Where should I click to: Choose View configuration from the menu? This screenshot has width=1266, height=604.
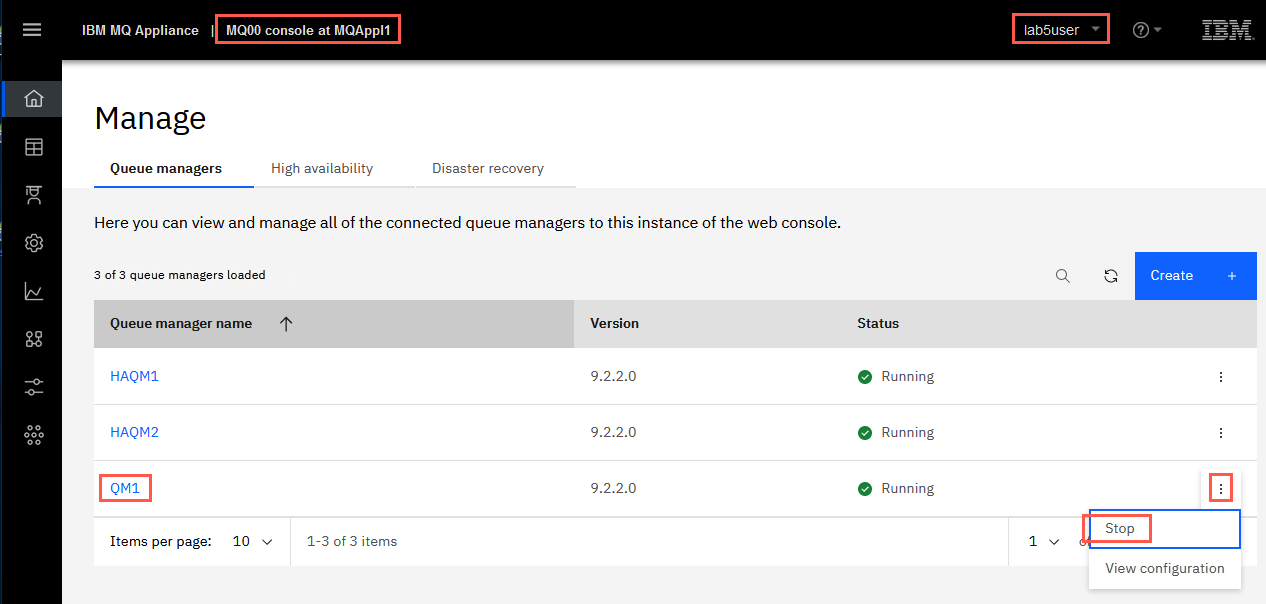coord(1164,568)
